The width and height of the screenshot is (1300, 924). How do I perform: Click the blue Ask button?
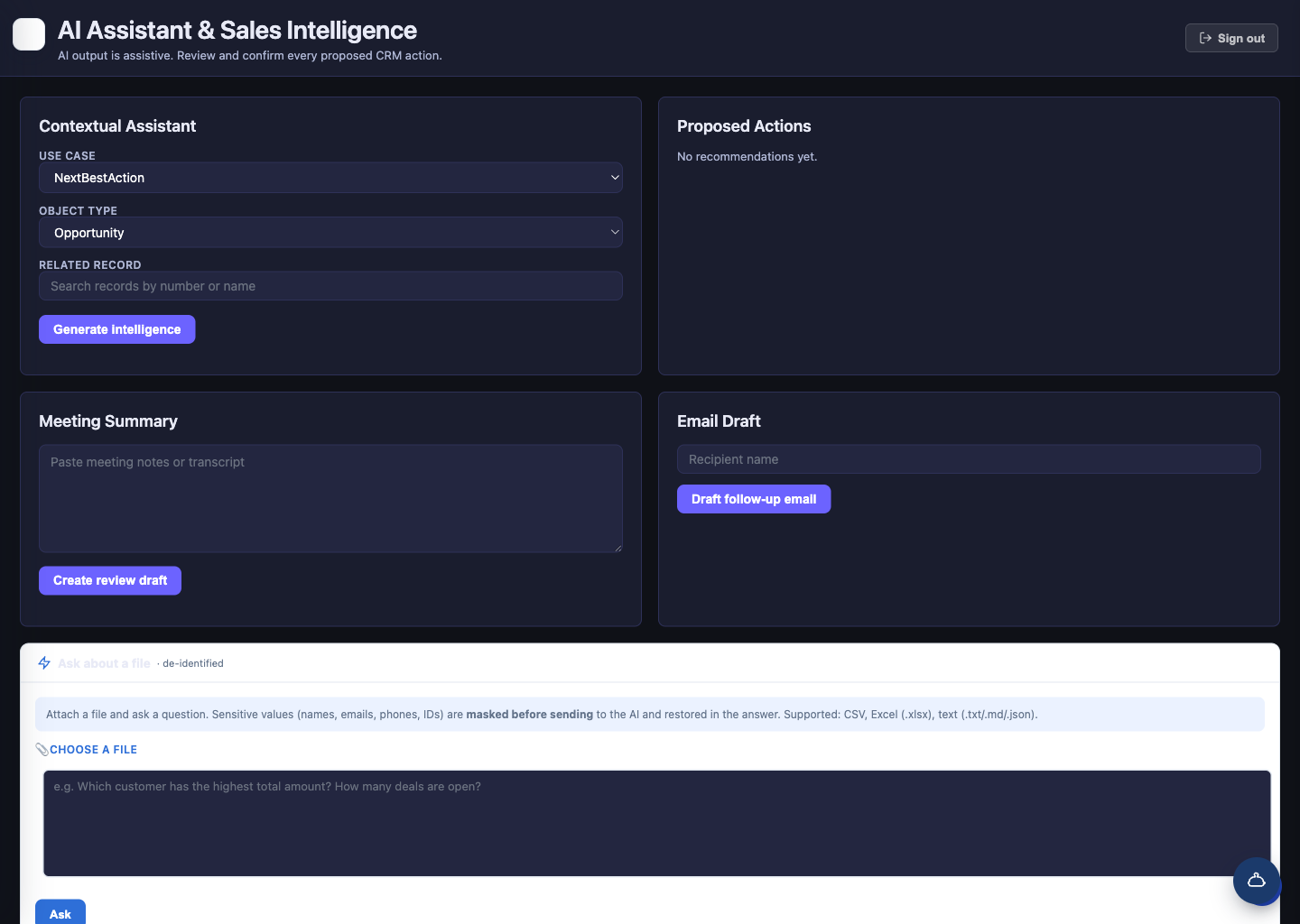[x=60, y=912]
